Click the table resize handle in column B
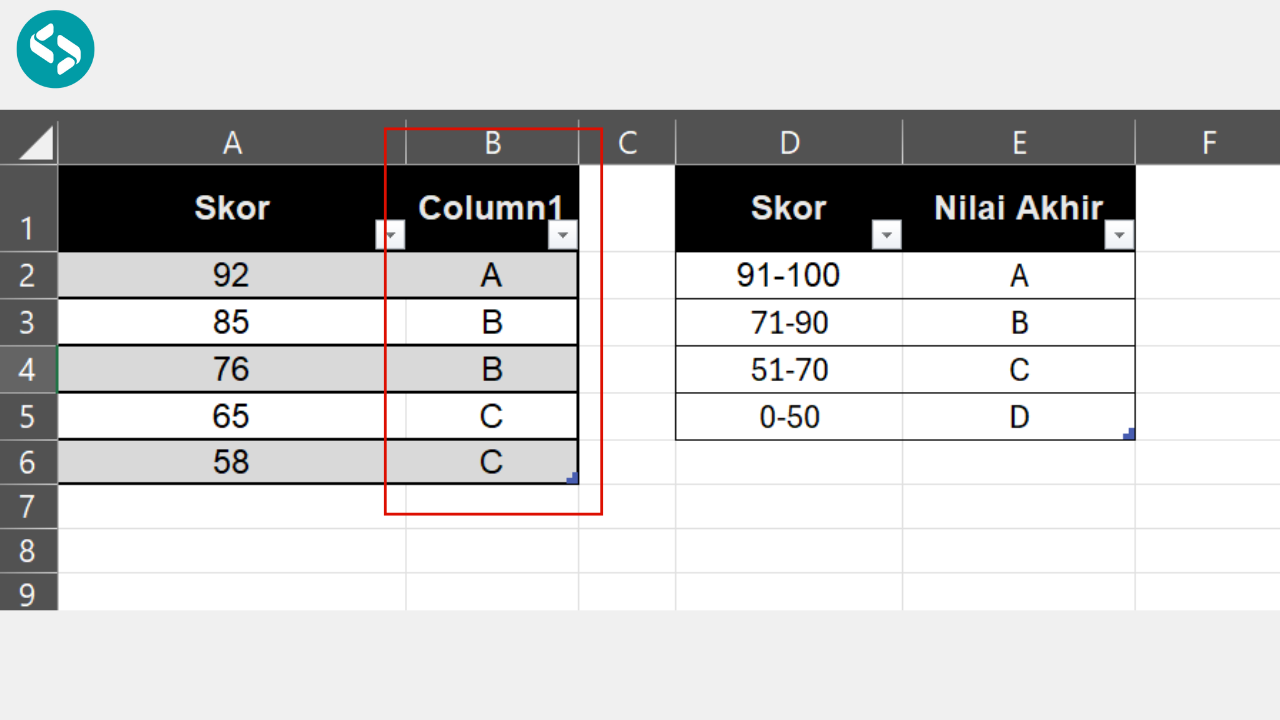1280x720 pixels. pyautogui.click(x=573, y=479)
